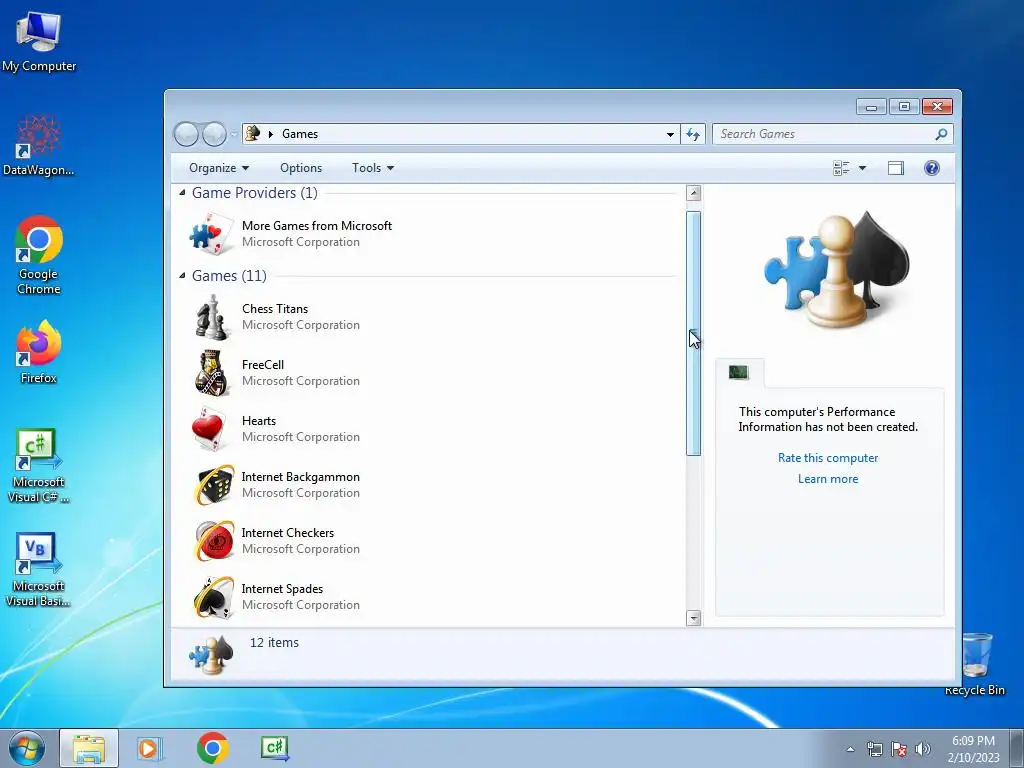Select the FreeCell game icon

click(212, 373)
